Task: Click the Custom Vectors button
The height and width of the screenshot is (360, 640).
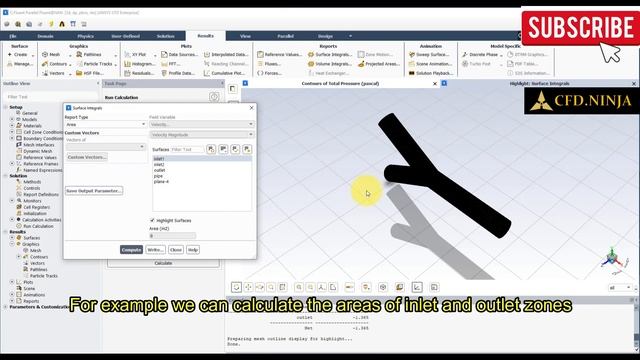Action: (87, 157)
